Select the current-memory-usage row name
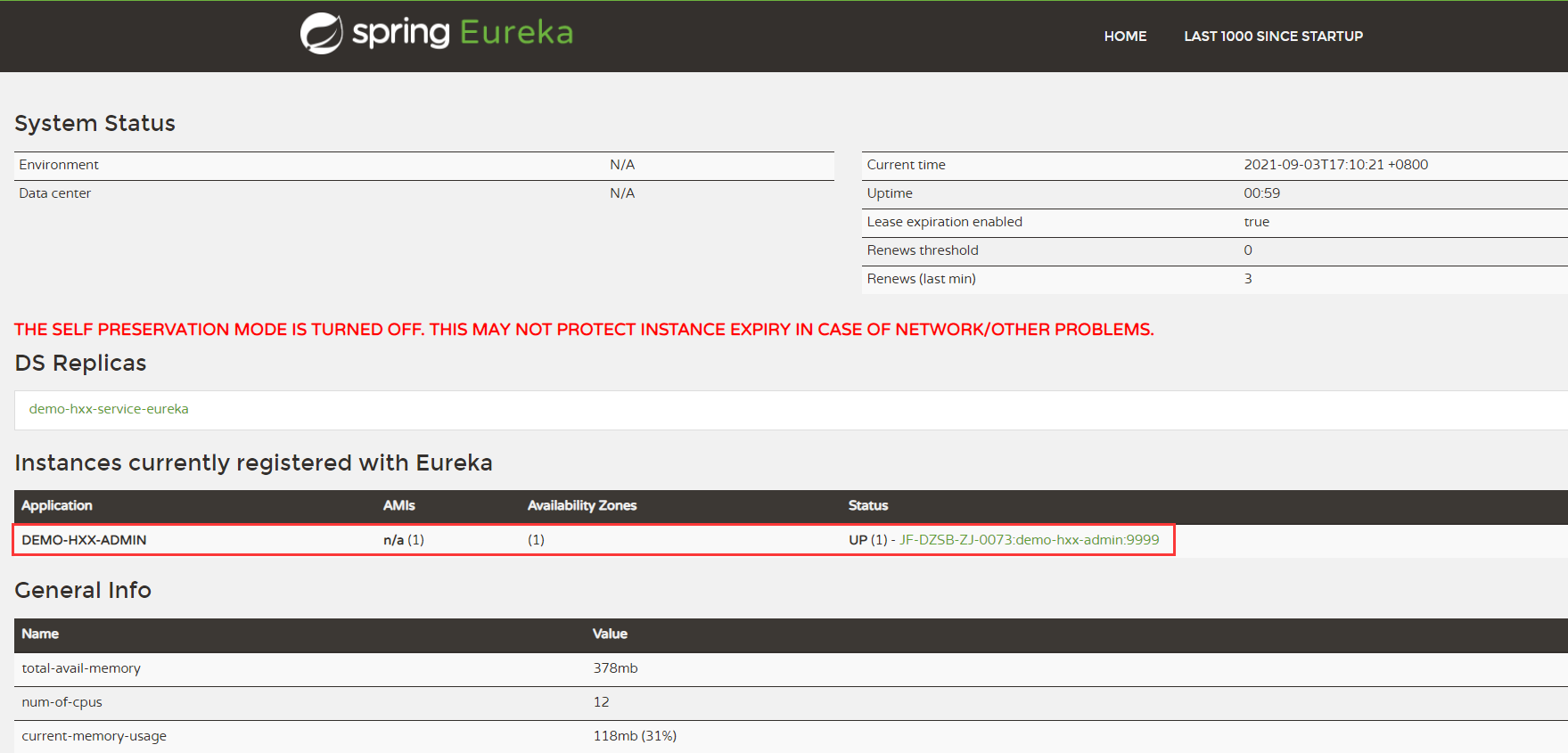This screenshot has width=1568, height=753. click(x=94, y=736)
